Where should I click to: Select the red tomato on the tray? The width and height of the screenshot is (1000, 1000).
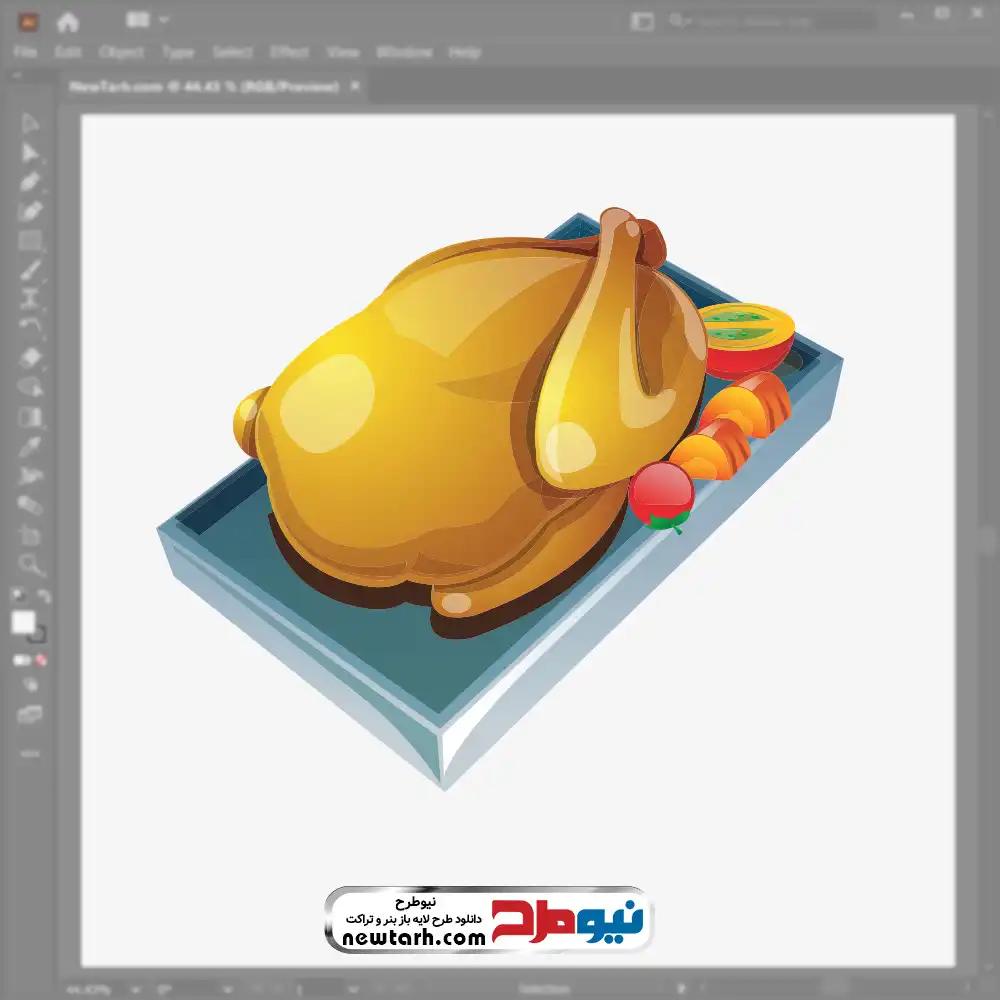click(661, 496)
